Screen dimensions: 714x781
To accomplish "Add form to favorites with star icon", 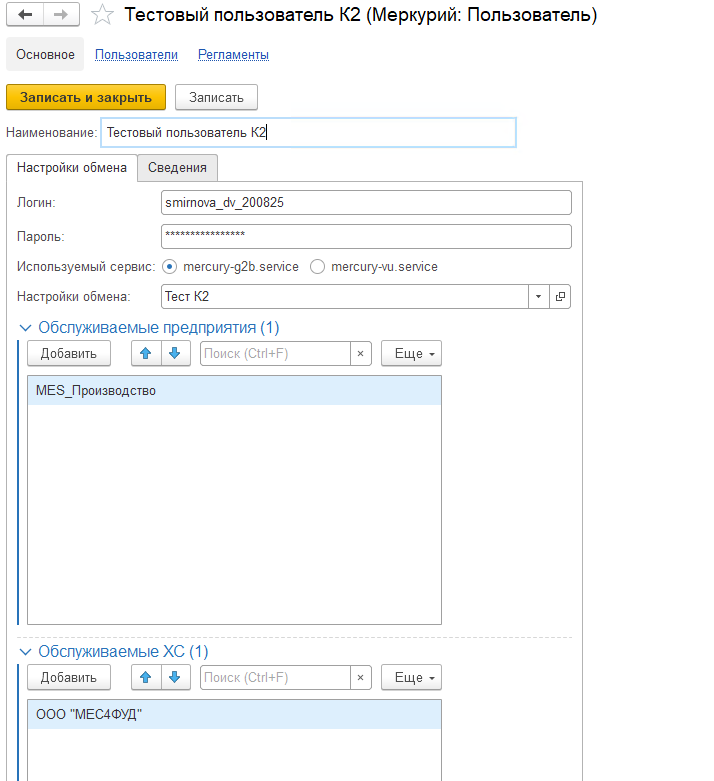I will (101, 15).
